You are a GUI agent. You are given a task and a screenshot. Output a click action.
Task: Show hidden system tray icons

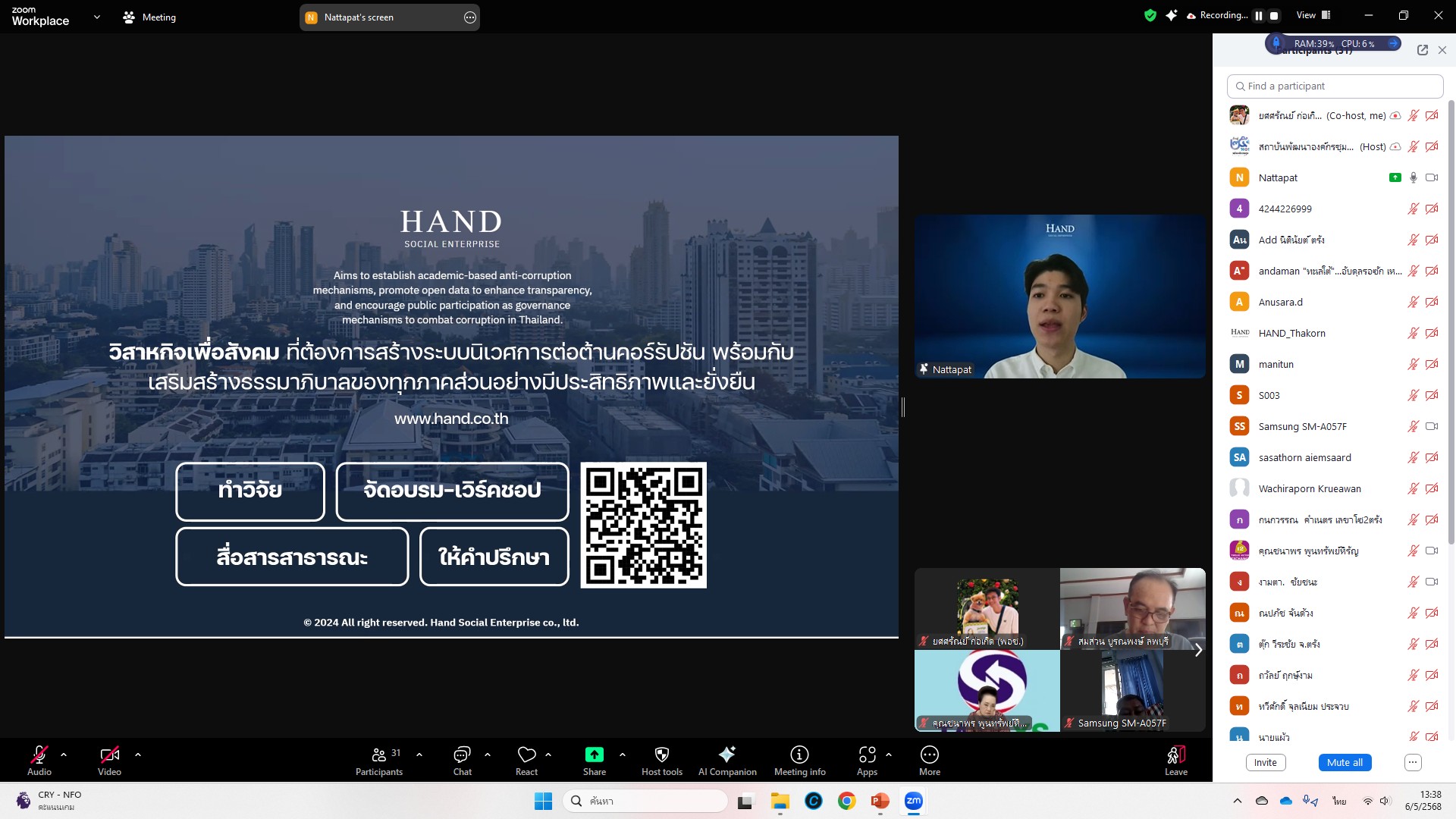click(1238, 801)
